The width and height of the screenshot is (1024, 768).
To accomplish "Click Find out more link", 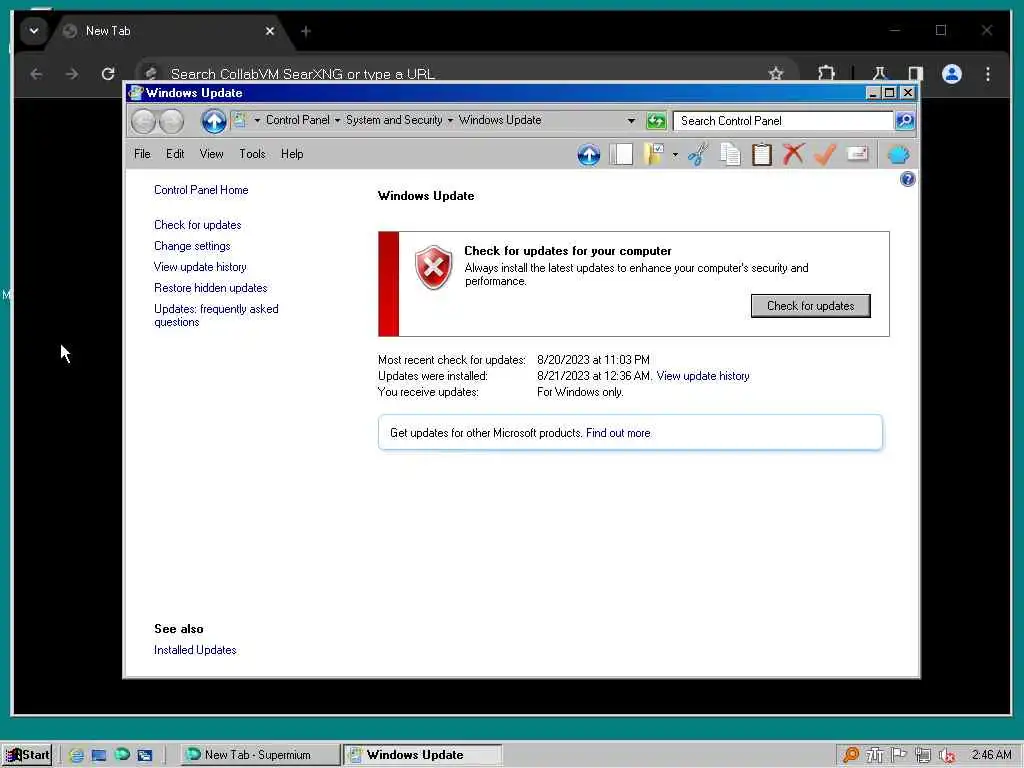I will coord(618,433).
